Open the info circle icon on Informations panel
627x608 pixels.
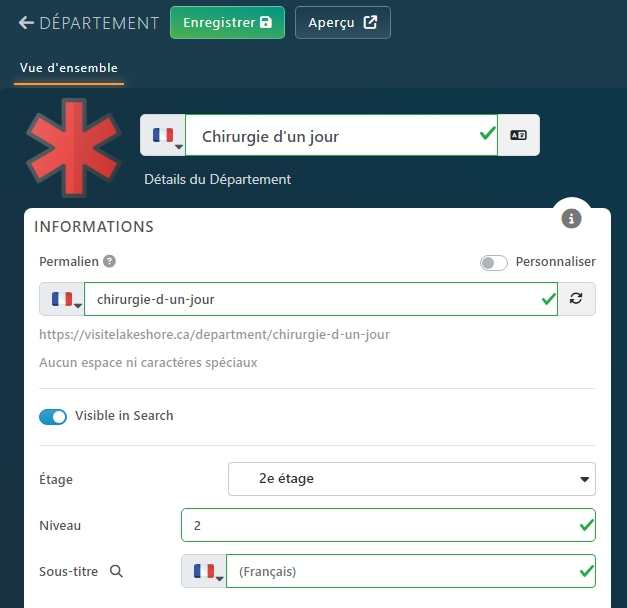[x=572, y=218]
